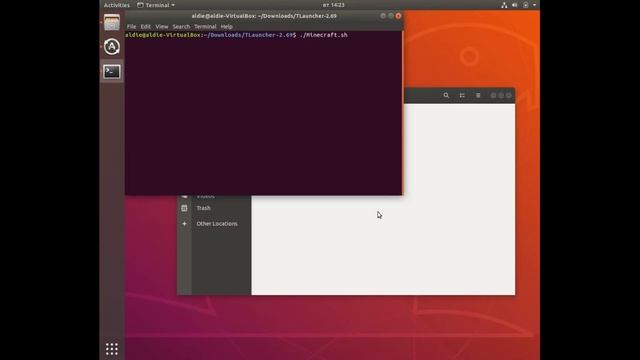Open the File menu in Terminal

click(131, 27)
